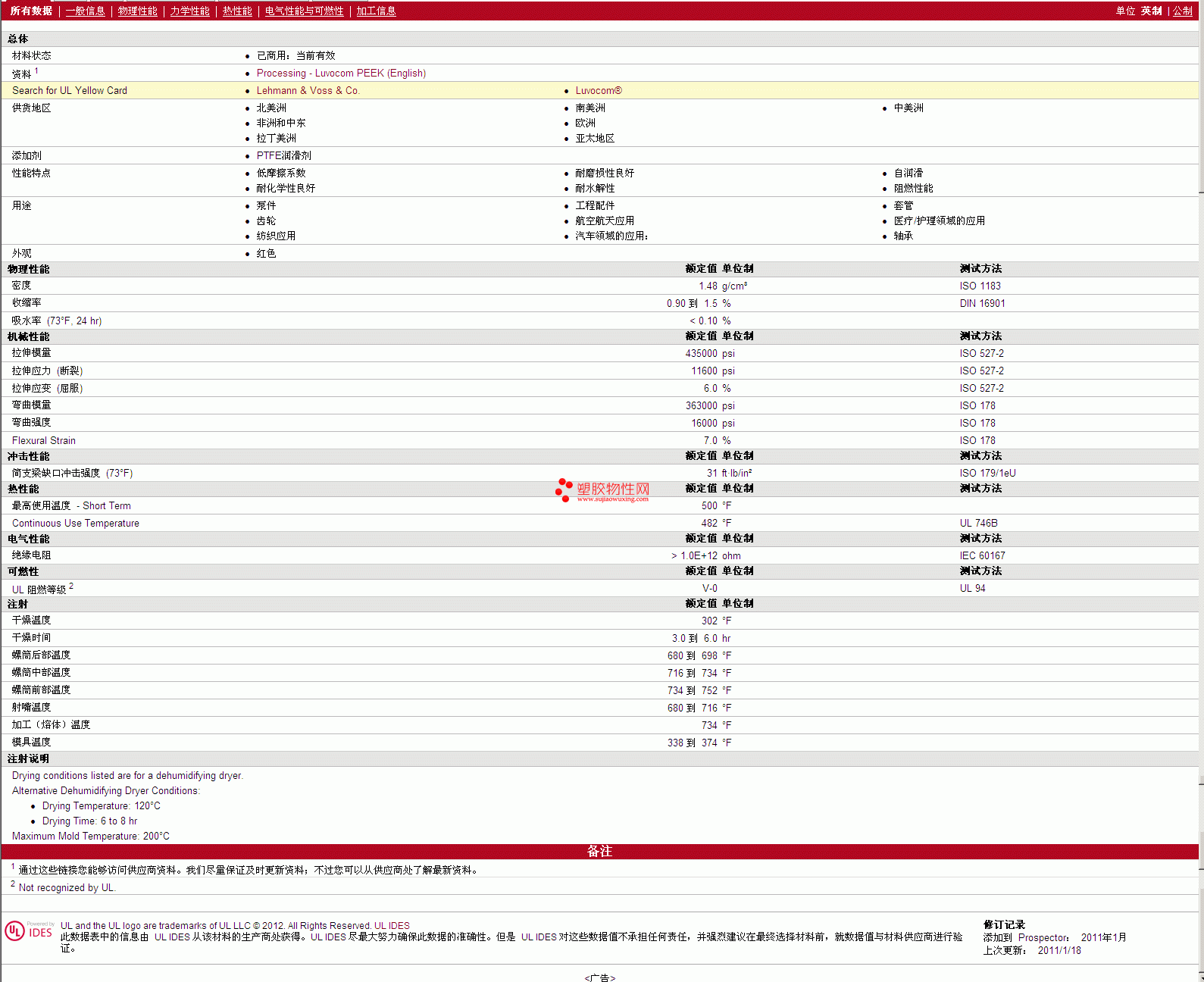1204x982 pixels.
Task: Open Processing - Luvocom PEEK (English) link
Action: 341,73
